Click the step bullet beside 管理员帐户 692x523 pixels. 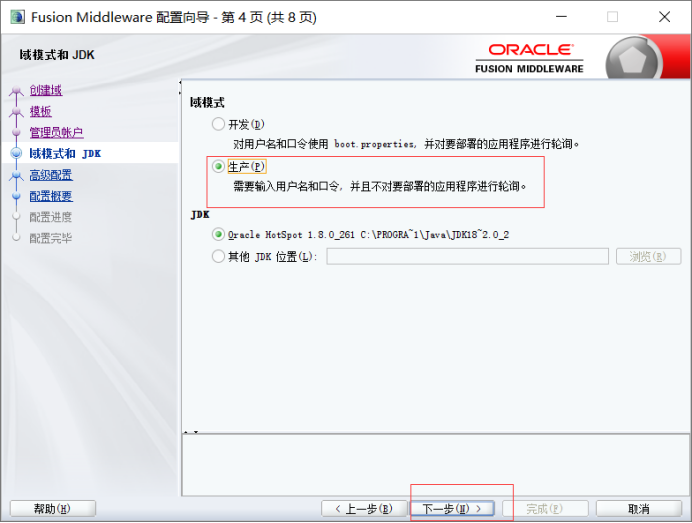coord(16,133)
